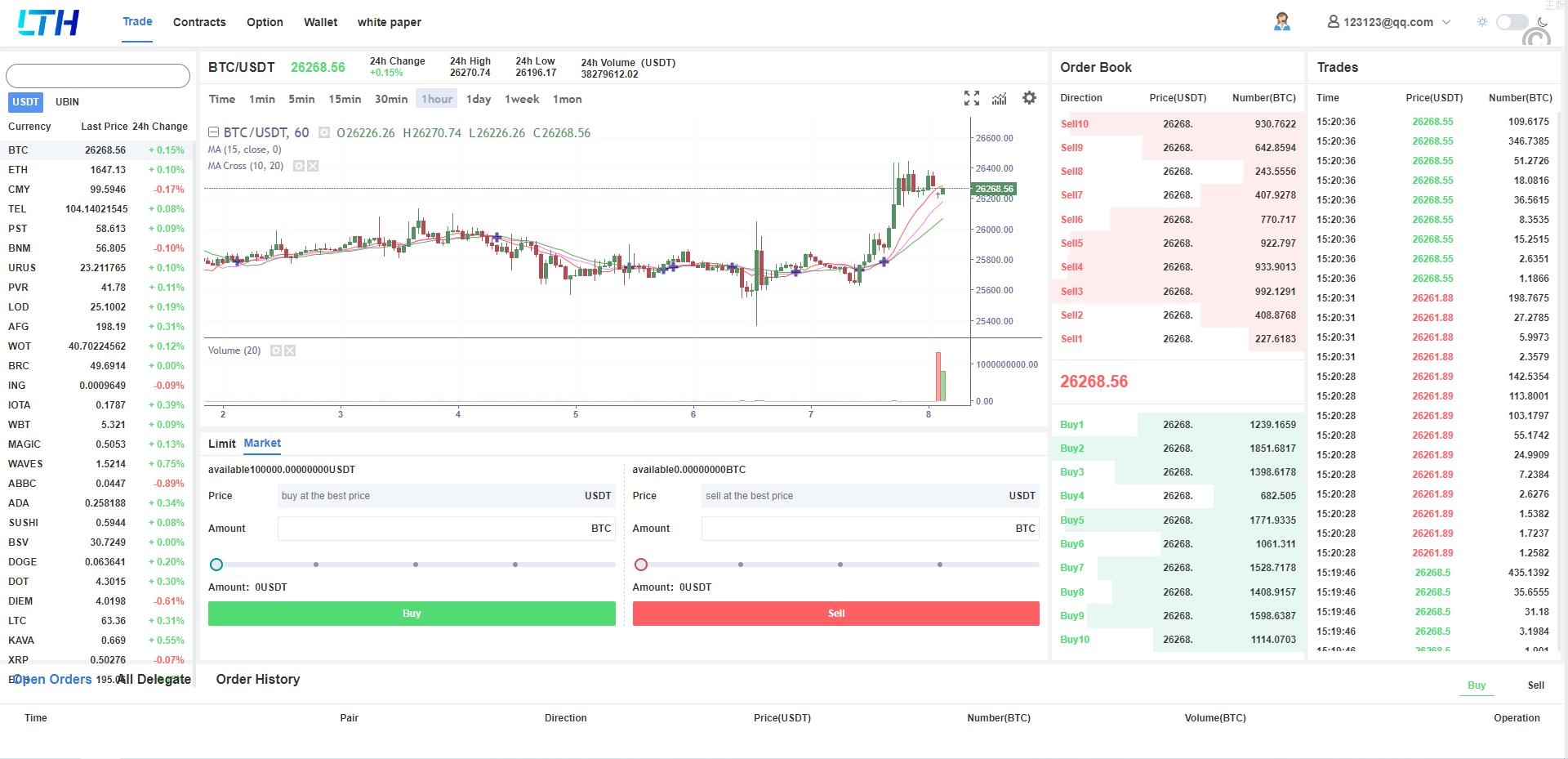Remove the Volume indicator

pyautogui.click(x=290, y=350)
